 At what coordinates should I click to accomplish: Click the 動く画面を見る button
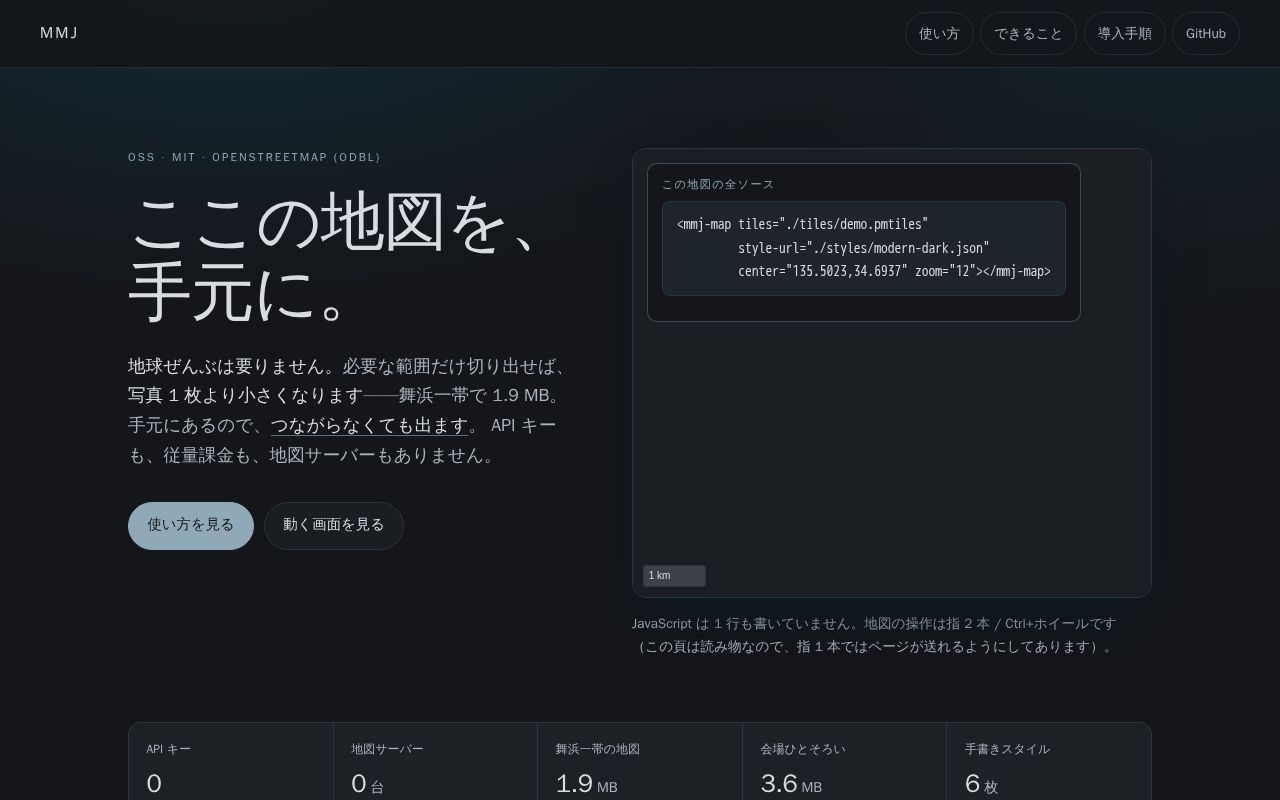click(x=334, y=526)
